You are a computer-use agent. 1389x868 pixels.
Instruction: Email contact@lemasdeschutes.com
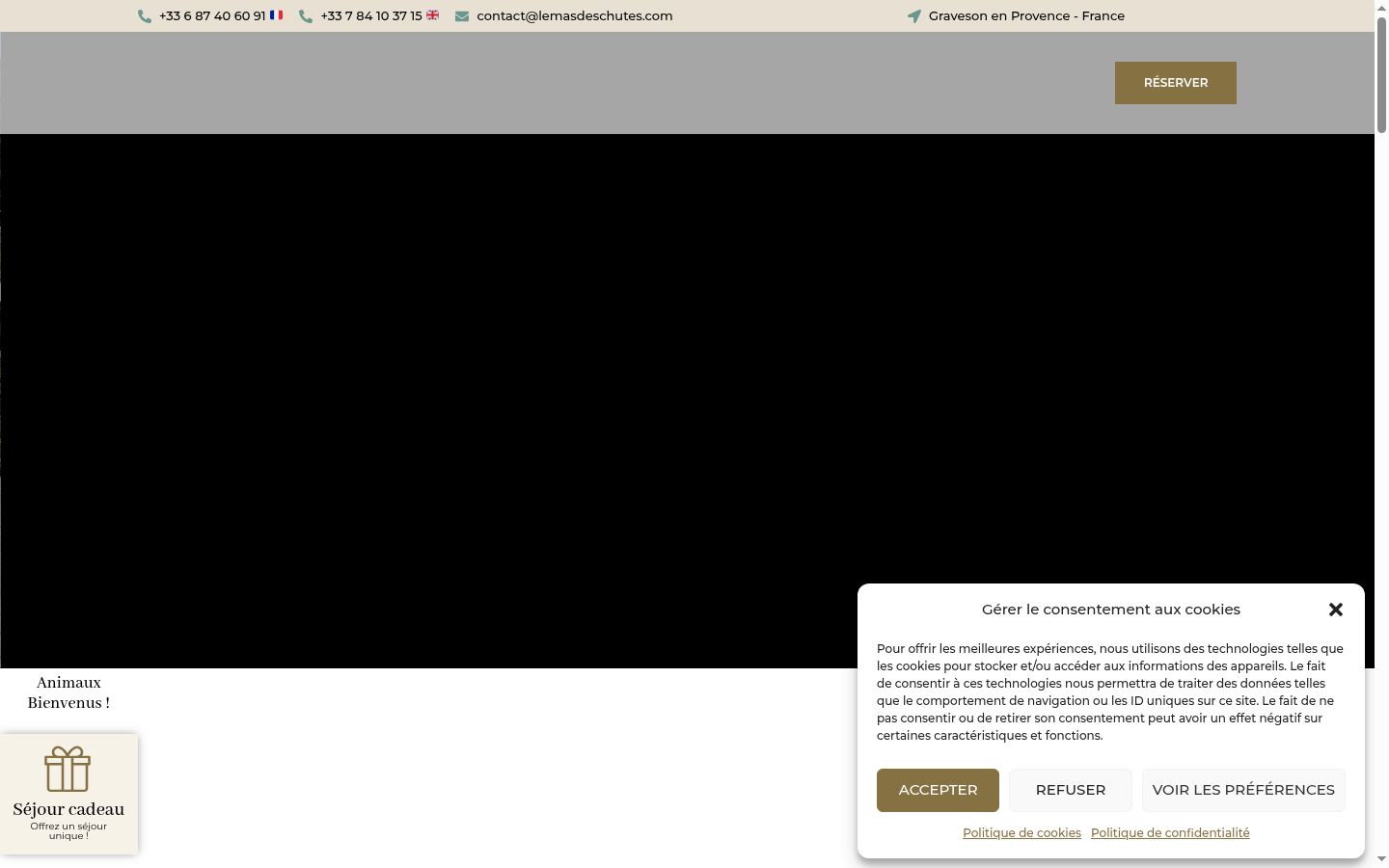[x=575, y=16]
